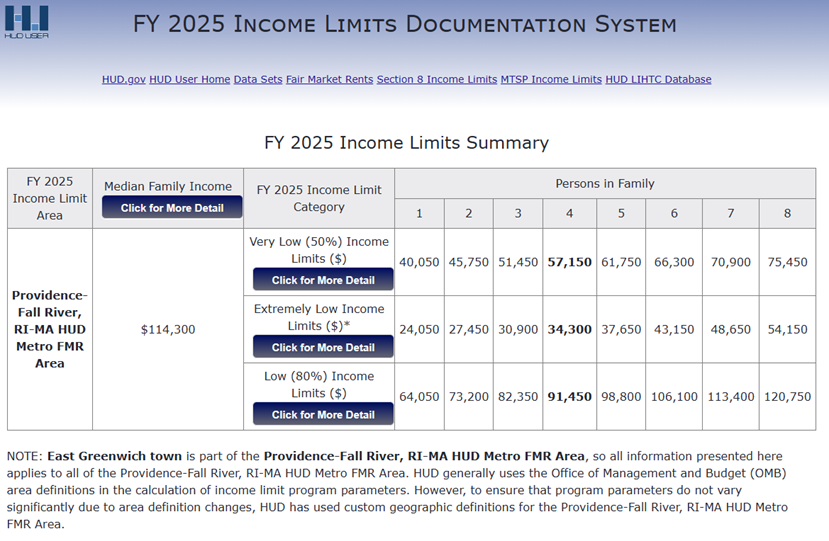Open Section 8 Income Limits link
The width and height of the screenshot is (829, 541).
click(437, 79)
